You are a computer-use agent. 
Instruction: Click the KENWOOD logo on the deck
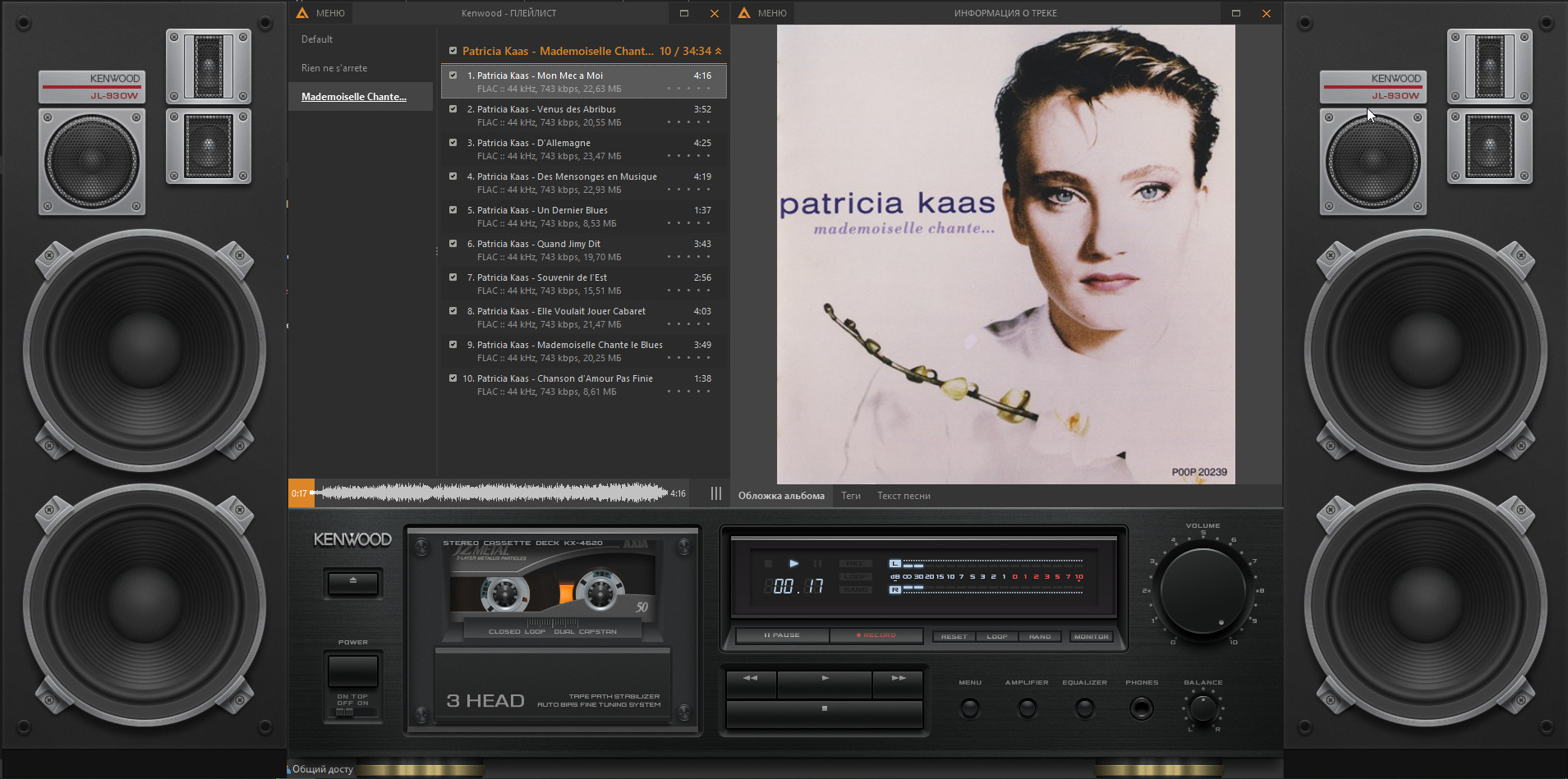click(x=352, y=539)
